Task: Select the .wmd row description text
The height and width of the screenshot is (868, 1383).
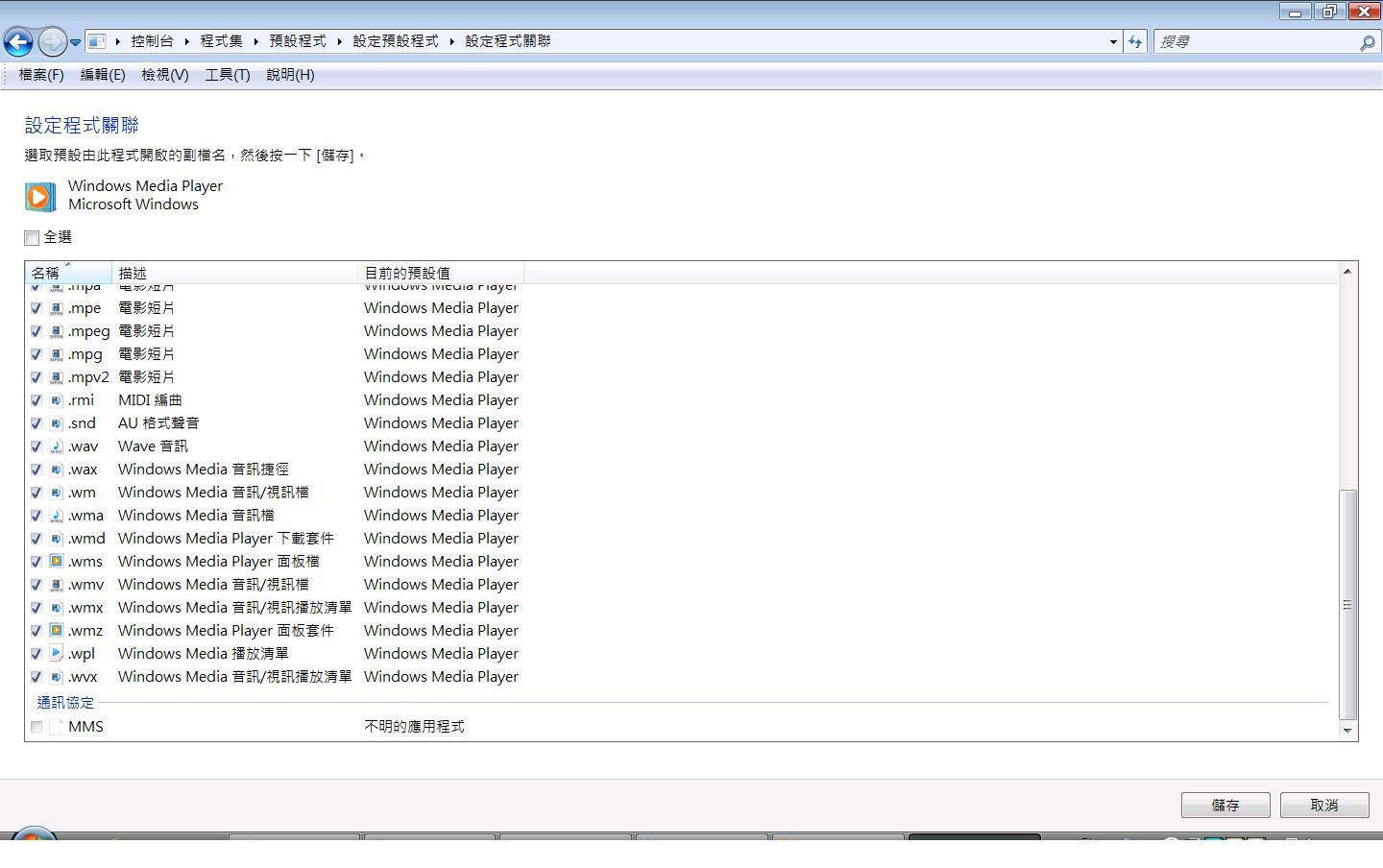Action: [x=226, y=539]
